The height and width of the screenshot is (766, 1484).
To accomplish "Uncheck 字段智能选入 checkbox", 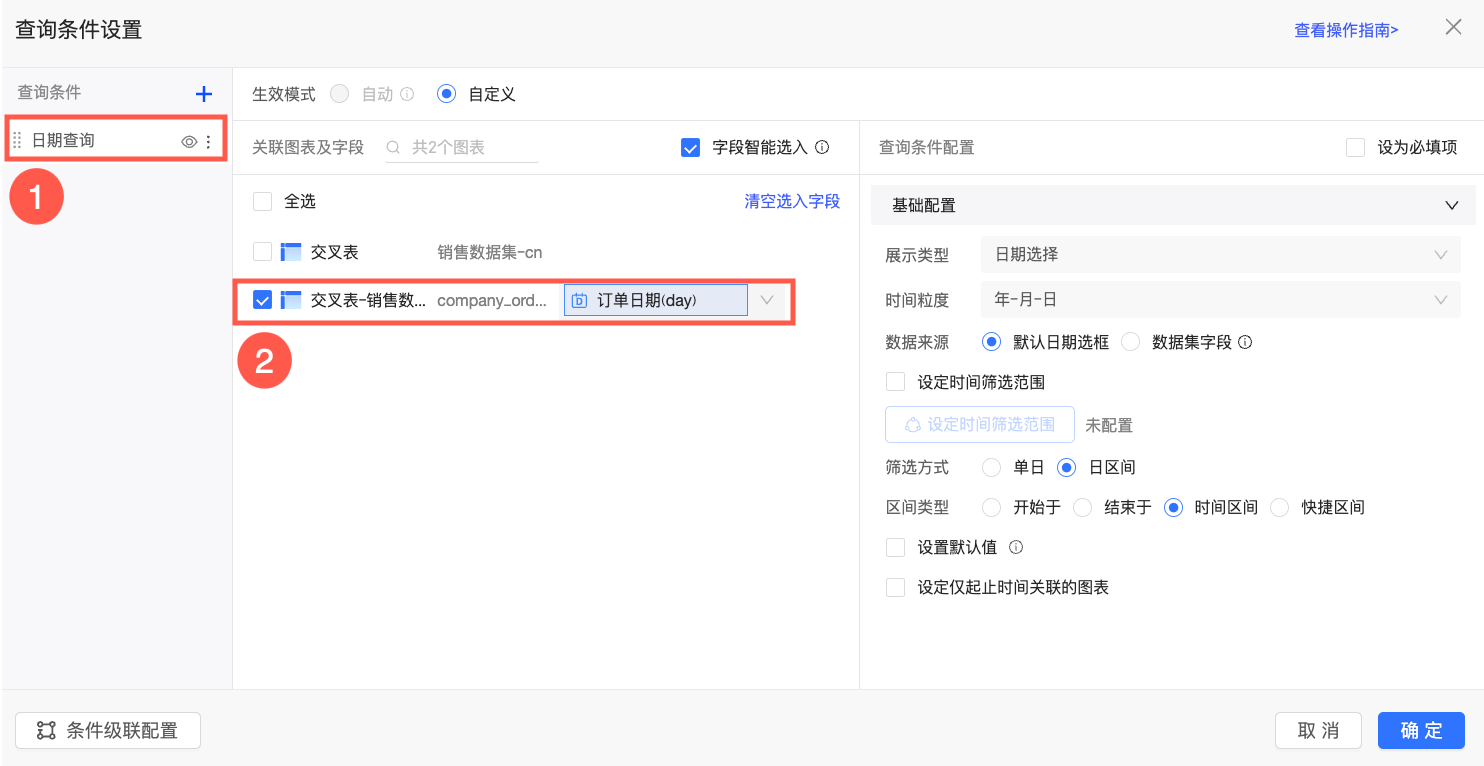I will coord(690,147).
